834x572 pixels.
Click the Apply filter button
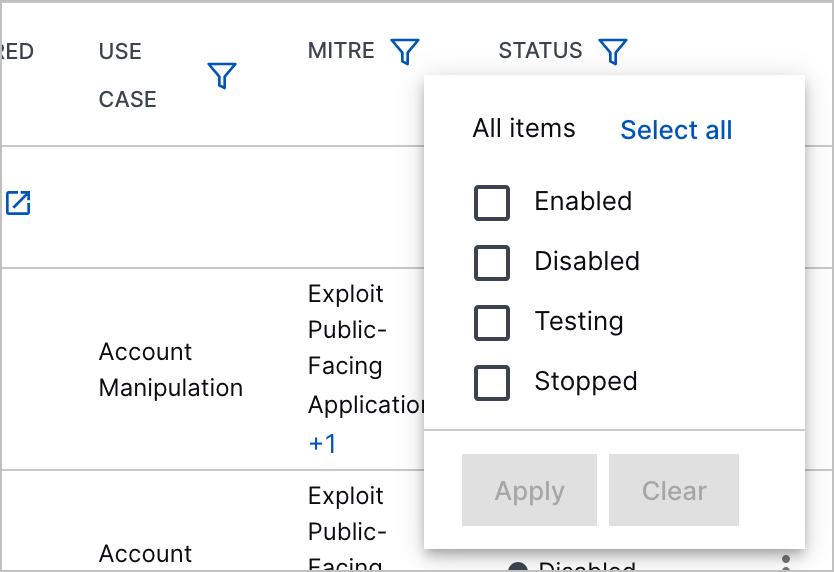tap(529, 490)
